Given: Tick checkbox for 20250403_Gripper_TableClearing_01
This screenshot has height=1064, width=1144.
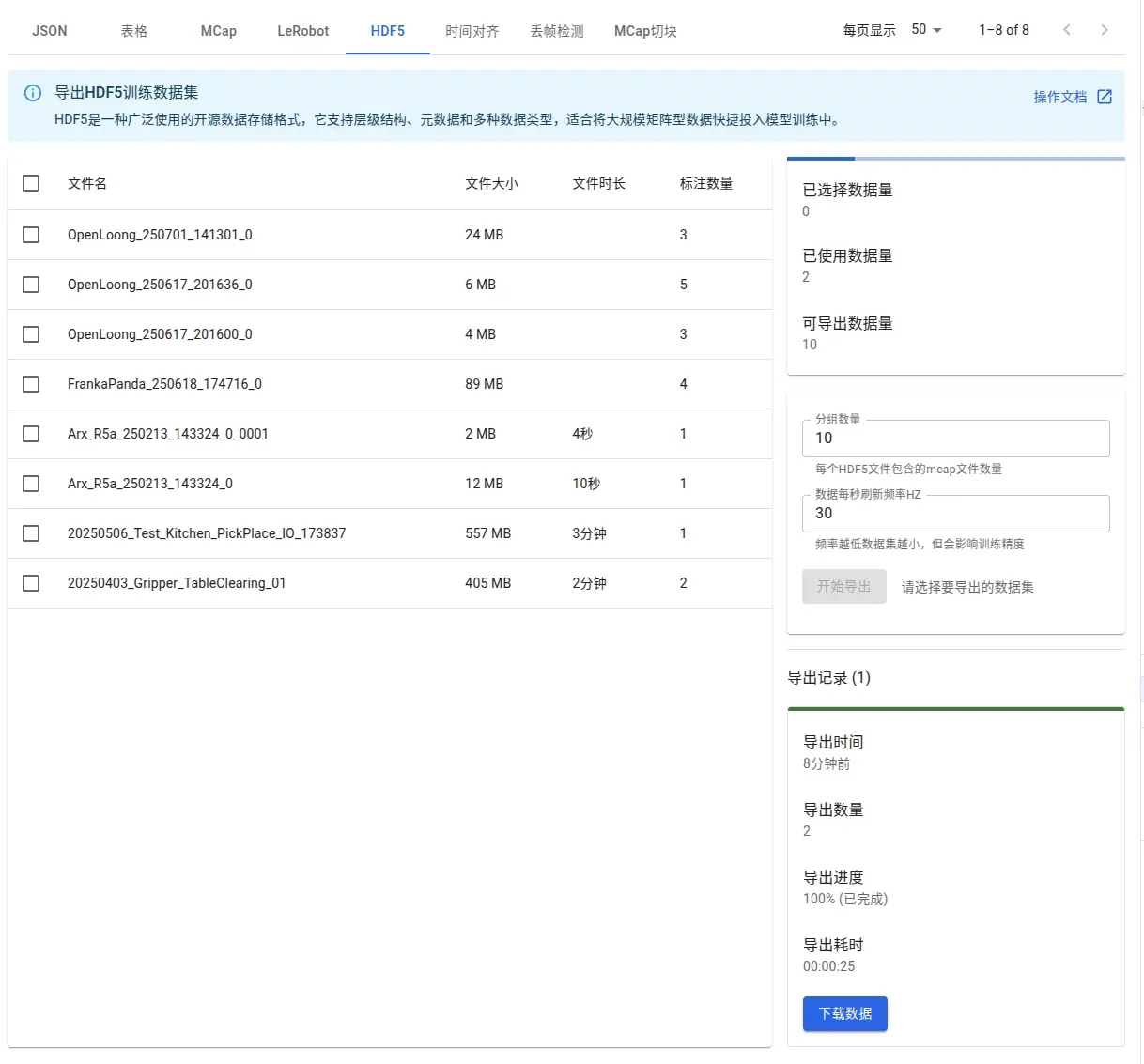Looking at the screenshot, I should [x=31, y=583].
